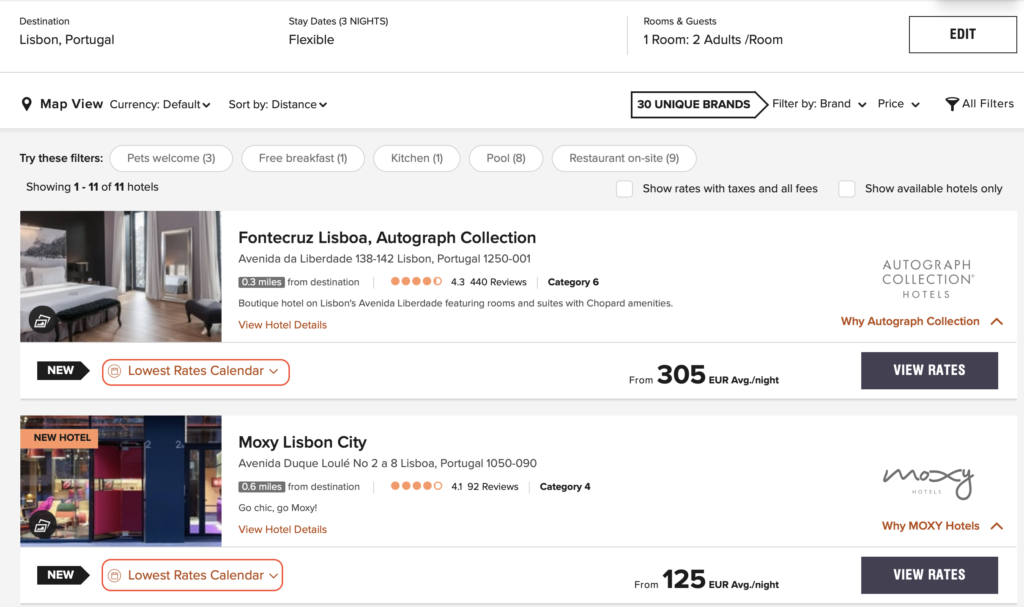The image size is (1024, 607).
Task: Open photo gallery icon on Moxy Lisbon image
Action: [x=41, y=525]
